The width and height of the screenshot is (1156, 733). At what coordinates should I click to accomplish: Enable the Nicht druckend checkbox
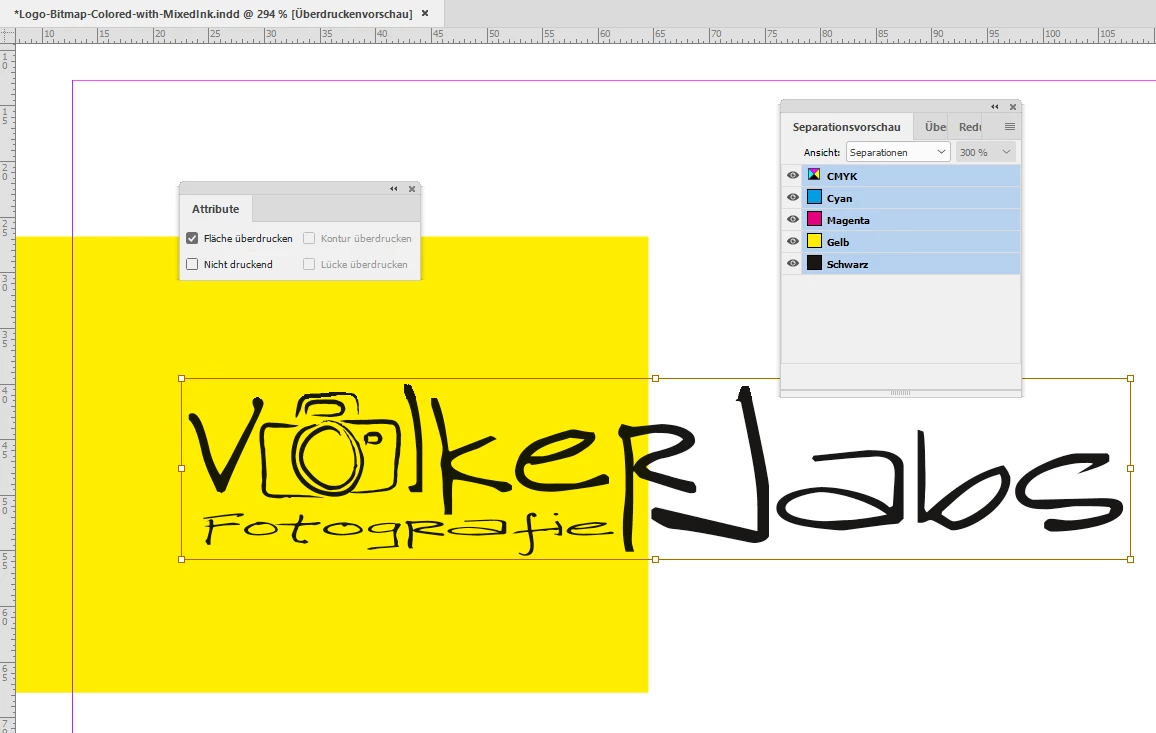pyautogui.click(x=192, y=264)
